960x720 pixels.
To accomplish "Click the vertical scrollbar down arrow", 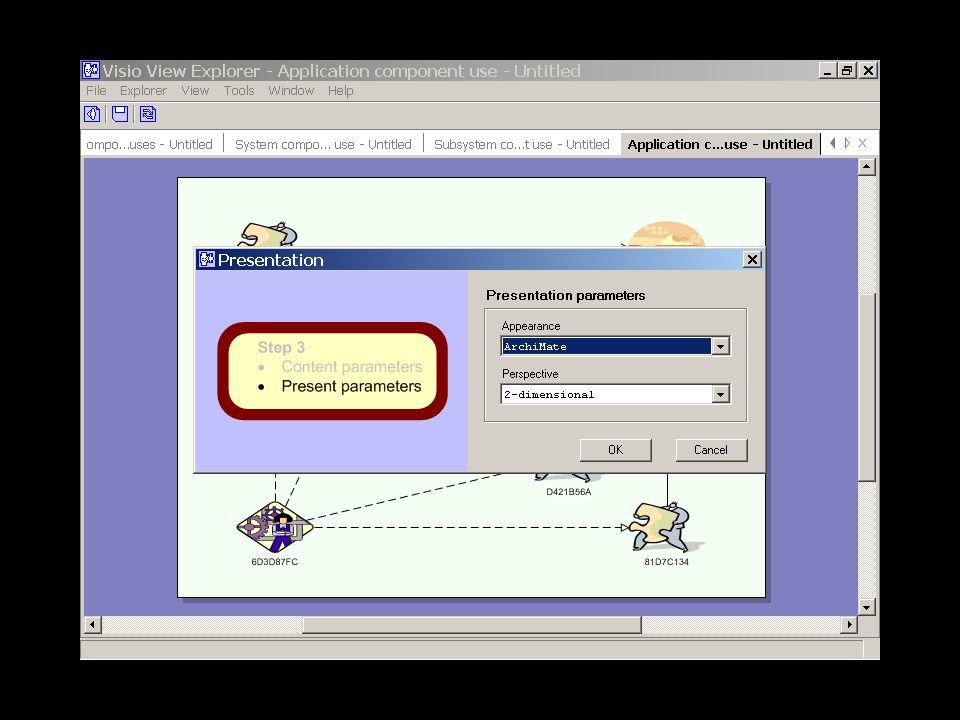I will coord(867,607).
